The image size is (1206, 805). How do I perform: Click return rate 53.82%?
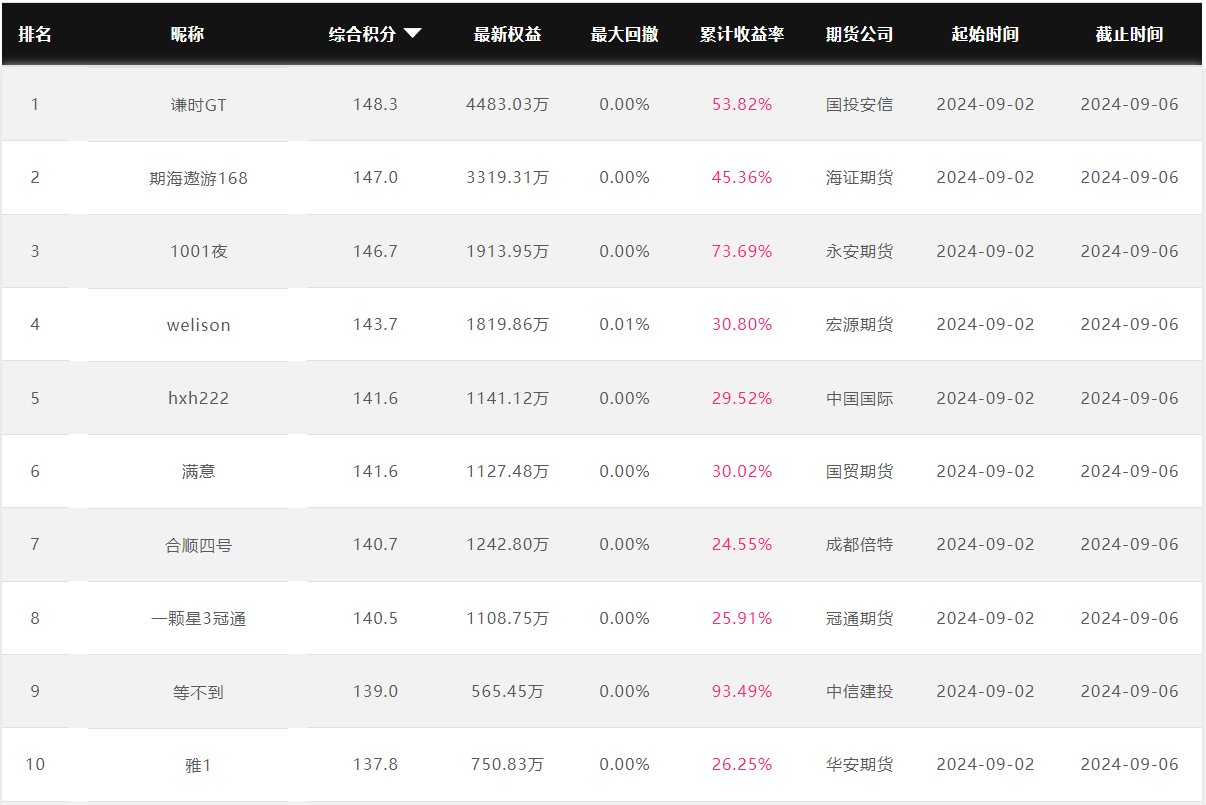click(x=742, y=104)
